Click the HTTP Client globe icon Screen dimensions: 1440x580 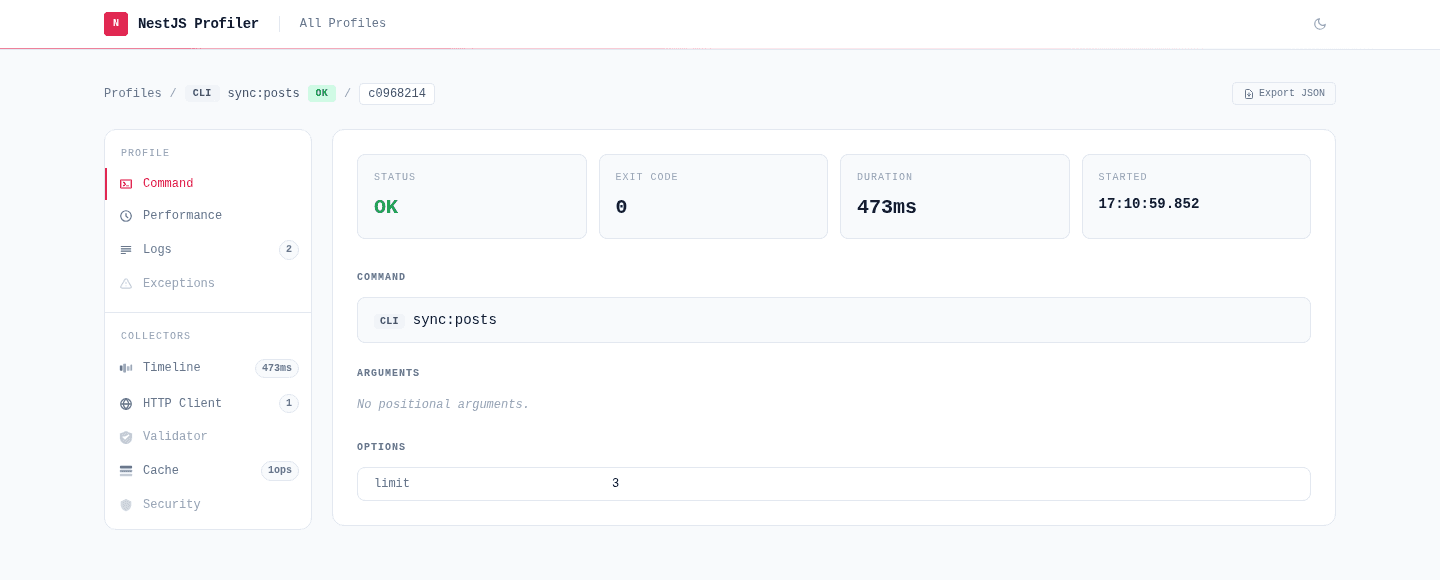[126, 404]
